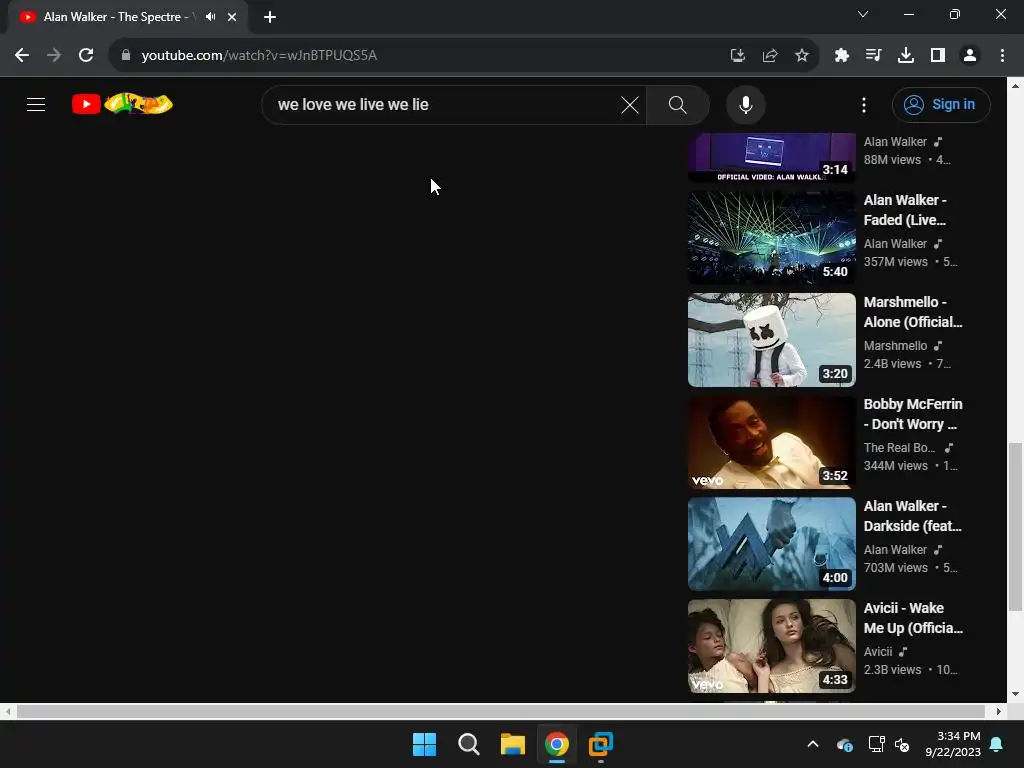
Task: Open clock showing 3:34 PM
Action: (953, 744)
